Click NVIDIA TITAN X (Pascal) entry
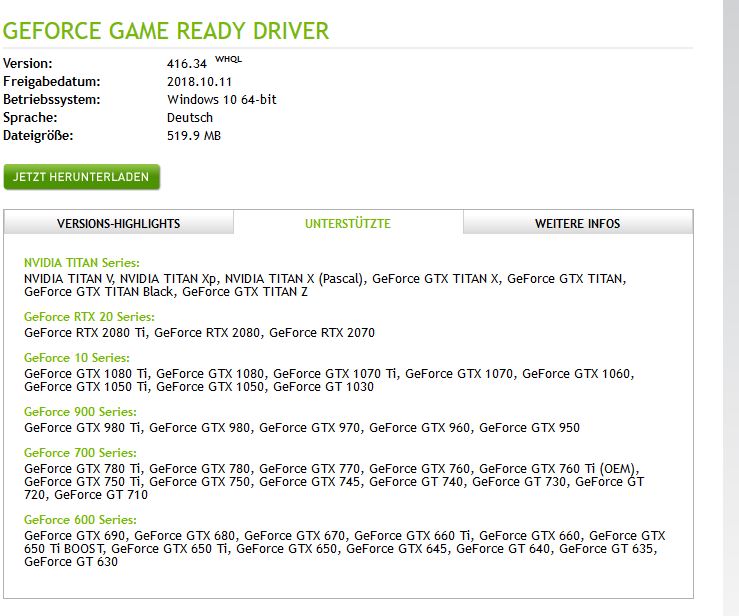 tap(294, 279)
